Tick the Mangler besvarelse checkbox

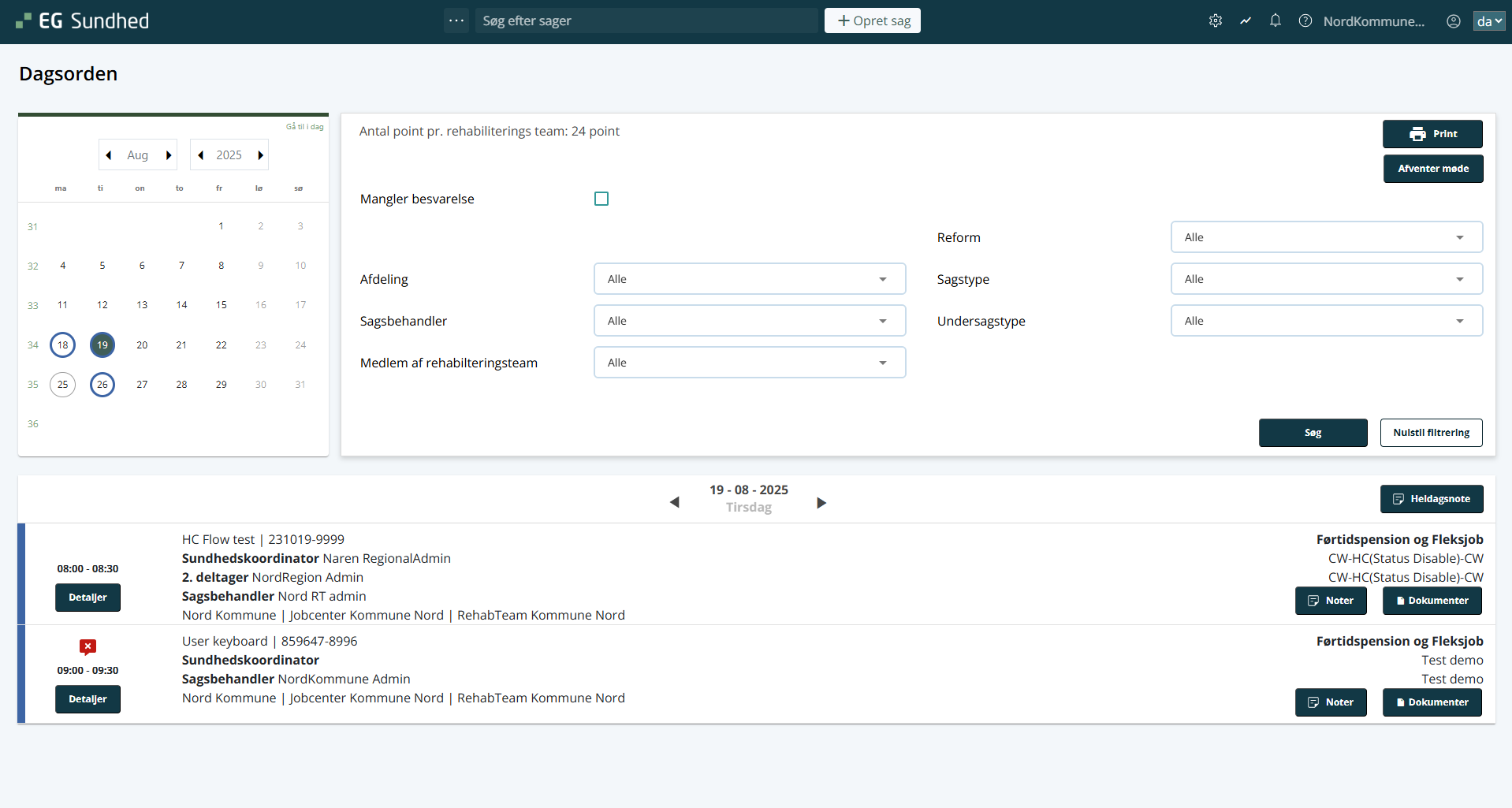tap(601, 199)
